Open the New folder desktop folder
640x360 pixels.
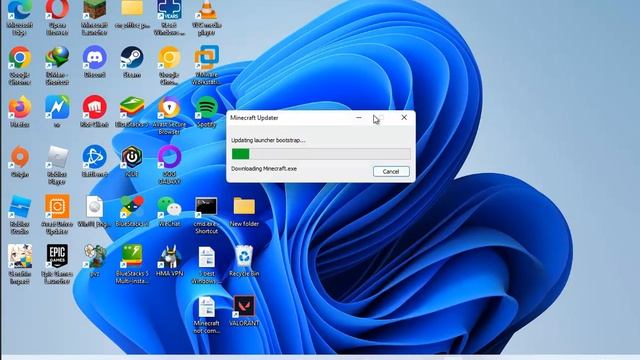244,211
